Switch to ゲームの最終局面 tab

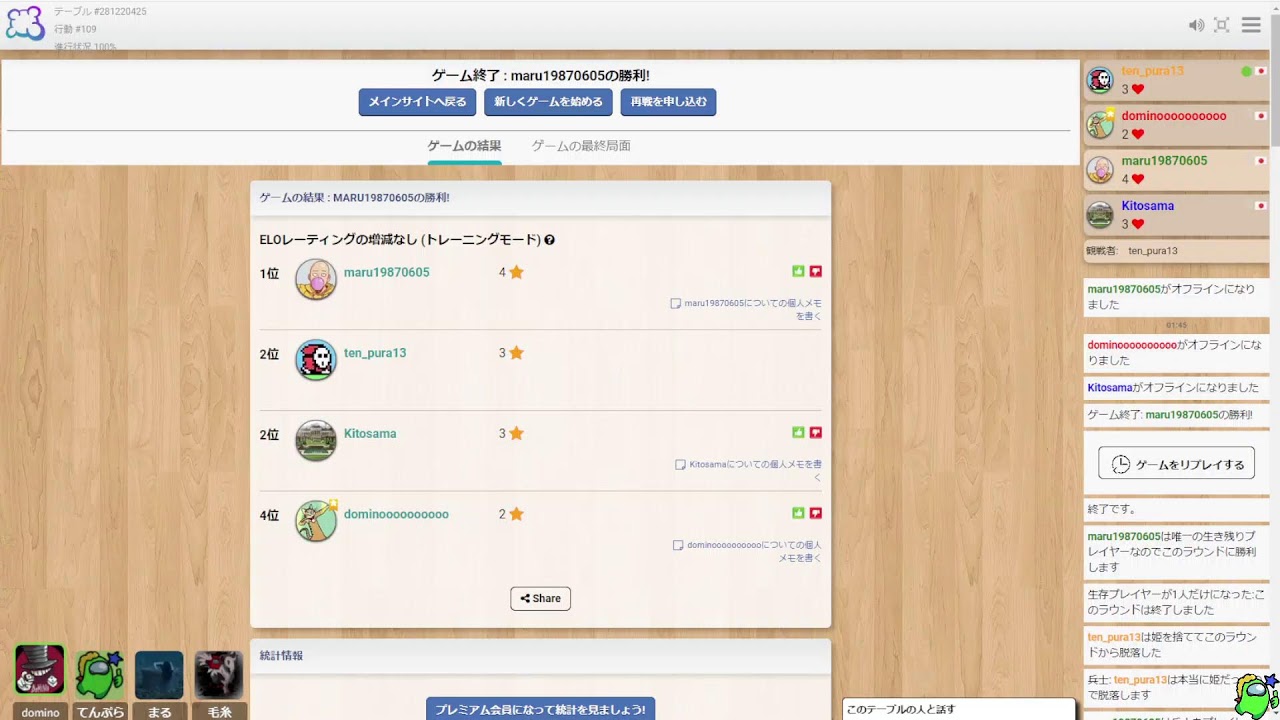(x=581, y=146)
